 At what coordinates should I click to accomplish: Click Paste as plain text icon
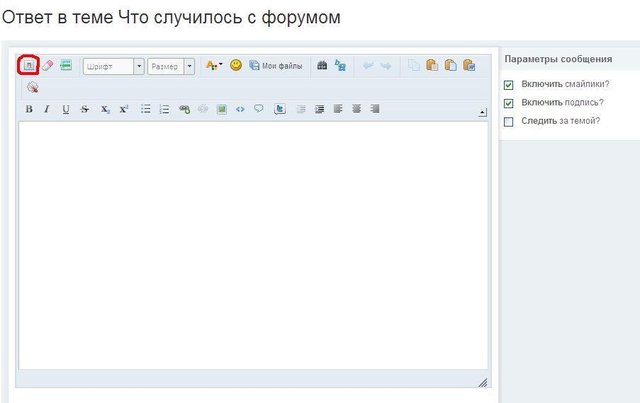click(450, 65)
